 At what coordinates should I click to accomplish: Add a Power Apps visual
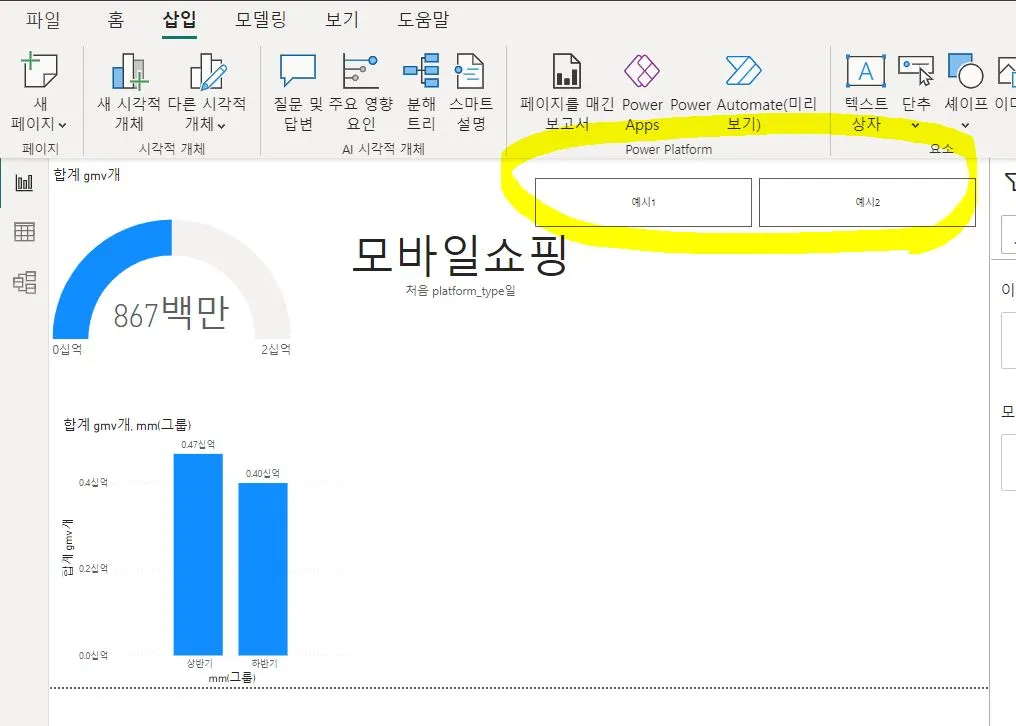pos(642,91)
